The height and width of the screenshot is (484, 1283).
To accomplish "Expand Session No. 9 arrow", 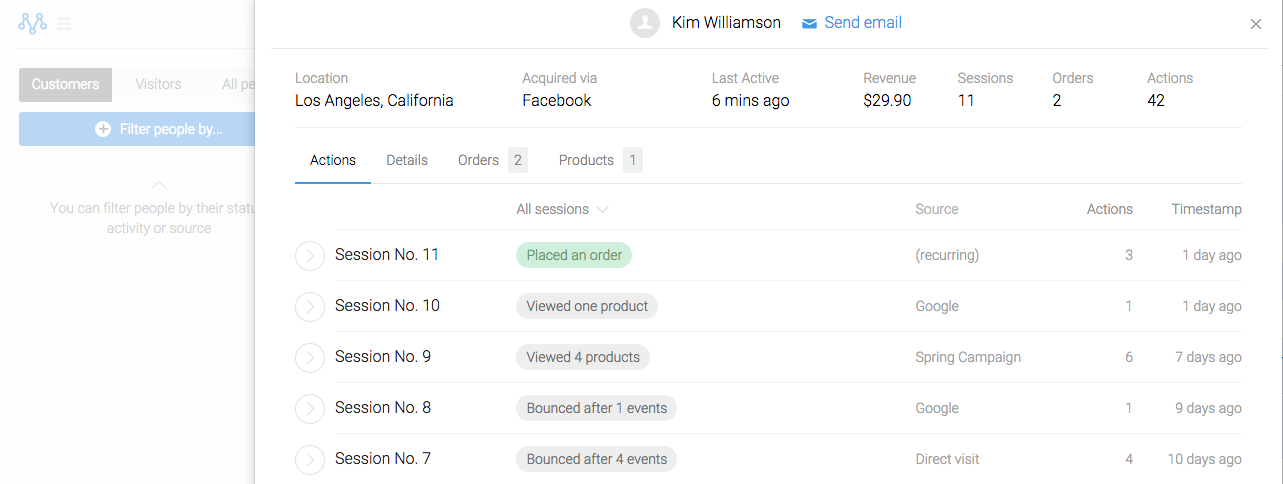I will [x=310, y=357].
